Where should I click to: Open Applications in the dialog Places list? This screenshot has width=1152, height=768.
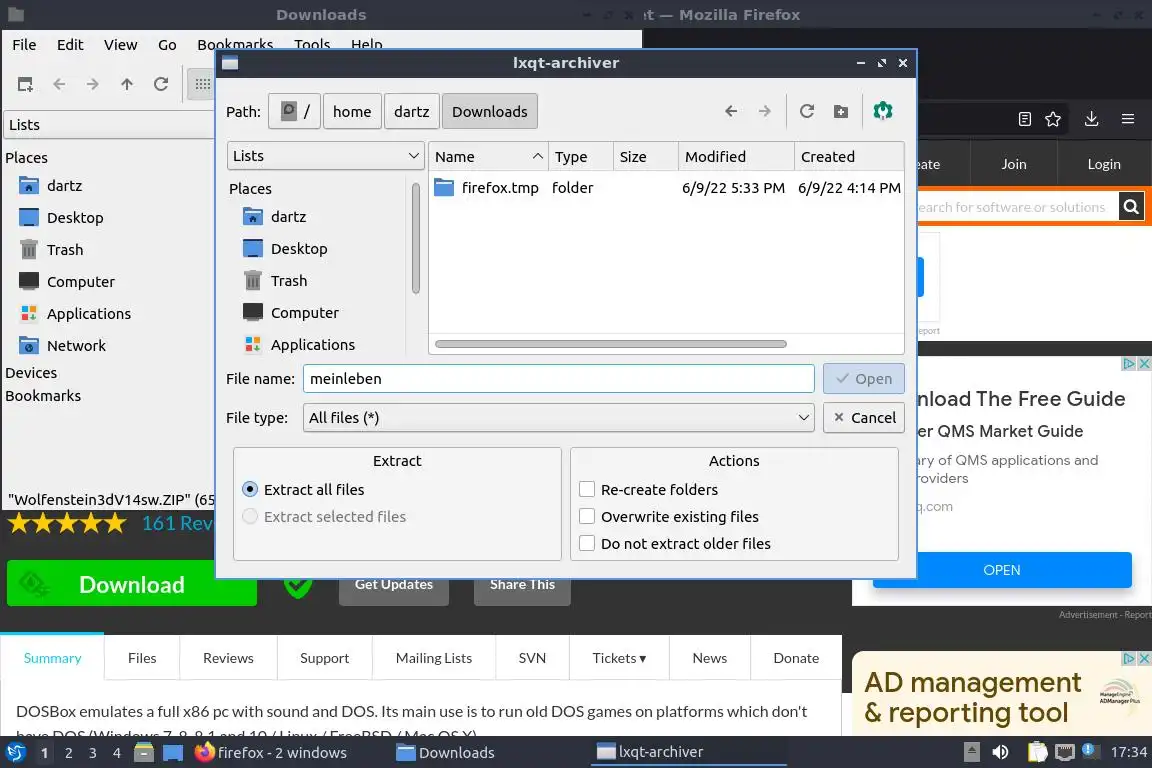coord(312,345)
